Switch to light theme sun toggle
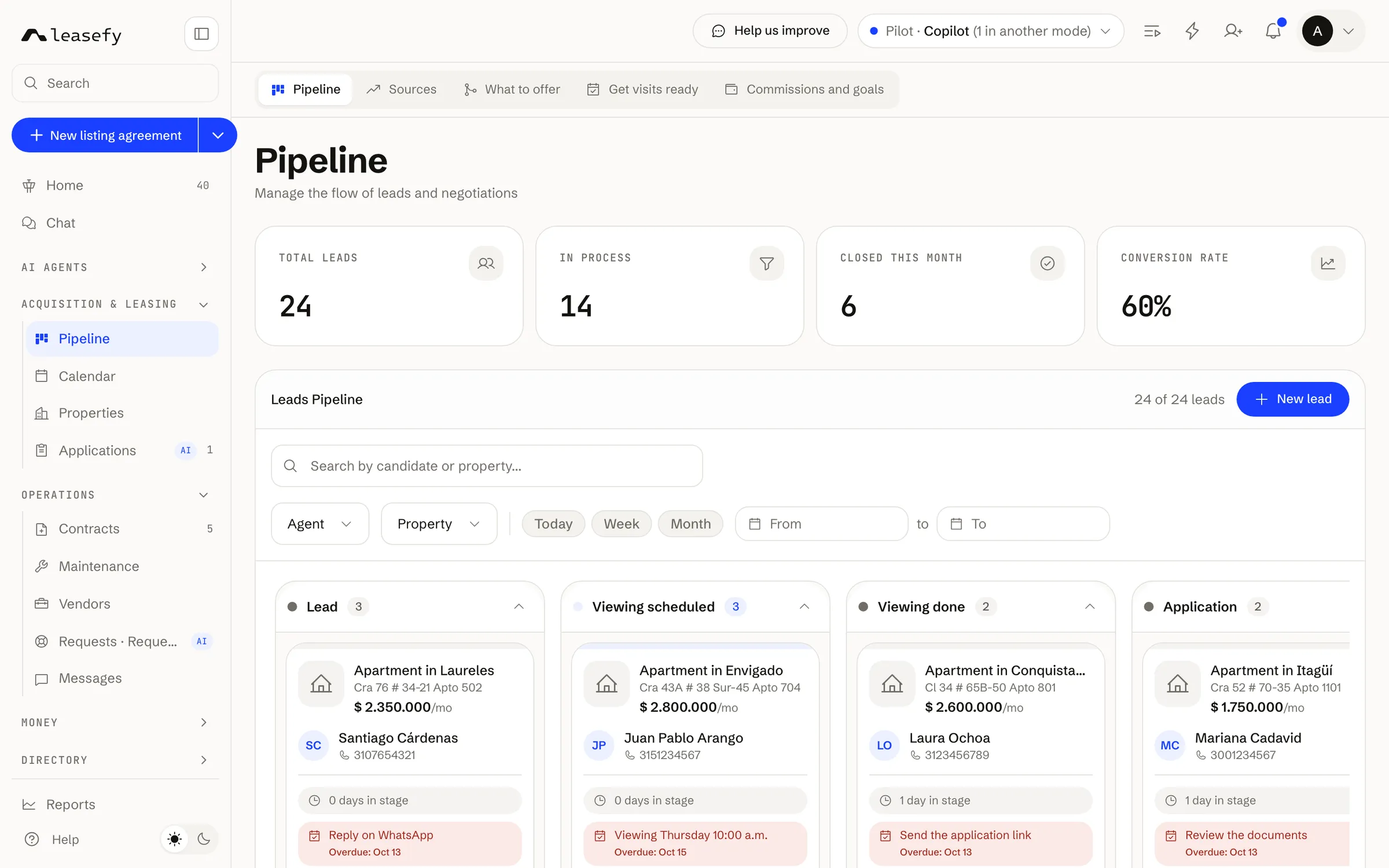This screenshot has height=868, width=1389. click(175, 839)
